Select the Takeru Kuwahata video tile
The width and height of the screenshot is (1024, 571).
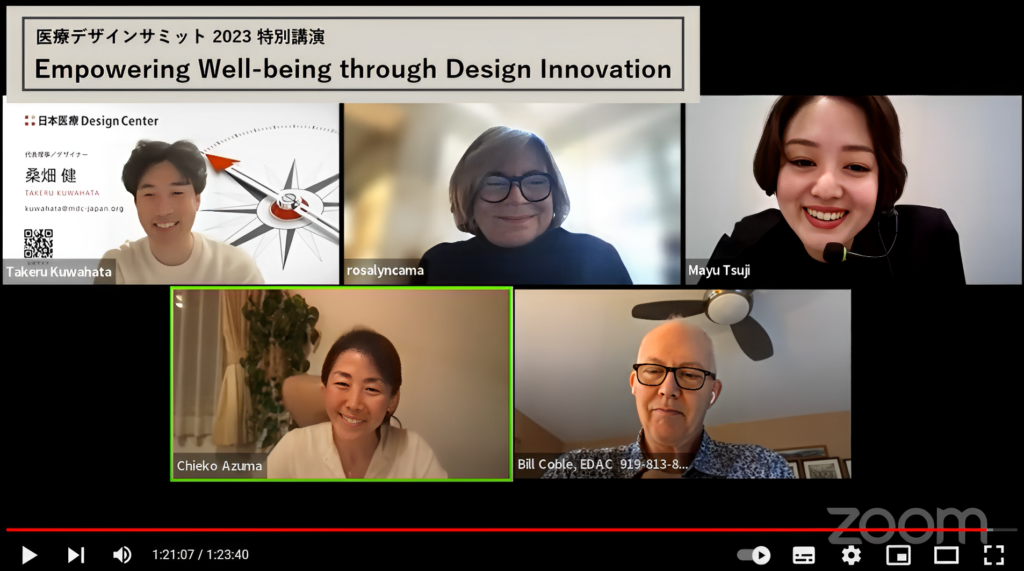[x=171, y=193]
